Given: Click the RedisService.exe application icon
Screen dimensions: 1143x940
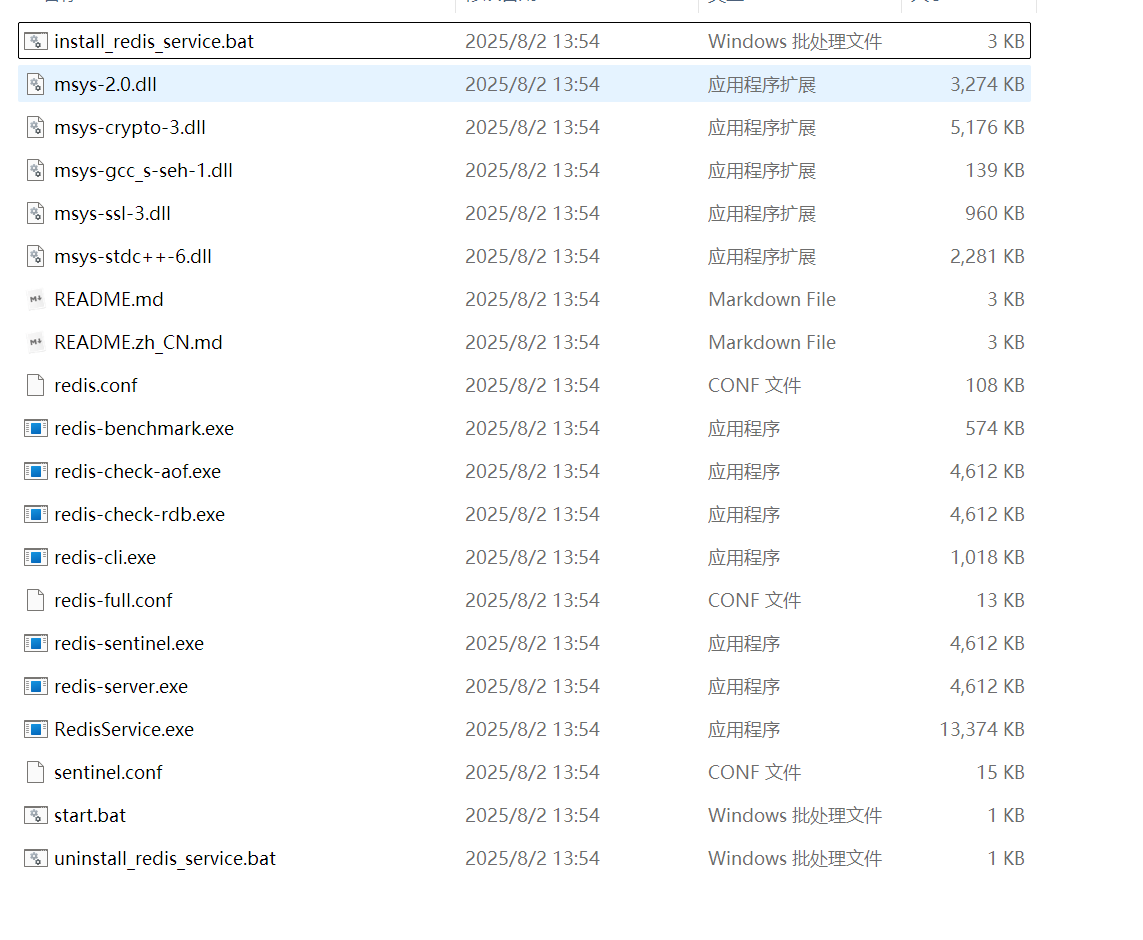Looking at the screenshot, I should pyautogui.click(x=34, y=729).
